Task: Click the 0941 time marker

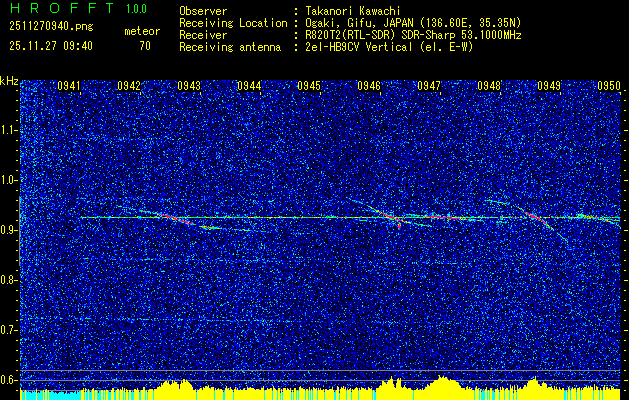Action: pyautogui.click(x=69, y=86)
